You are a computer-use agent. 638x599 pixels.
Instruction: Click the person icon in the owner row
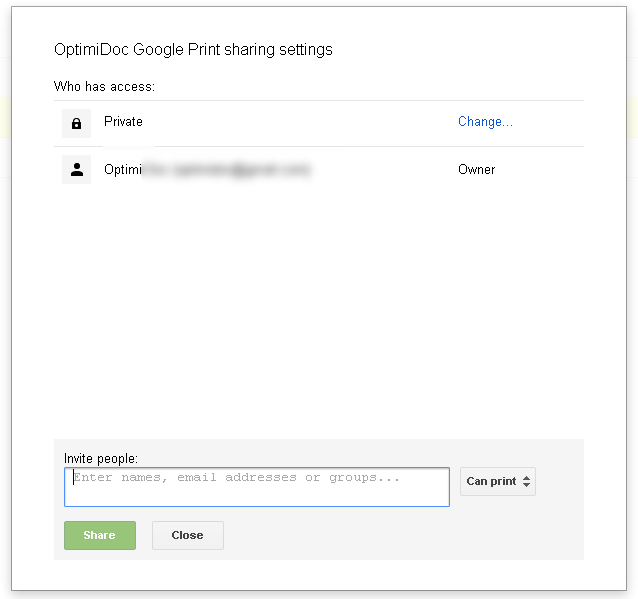pyautogui.click(x=76, y=170)
